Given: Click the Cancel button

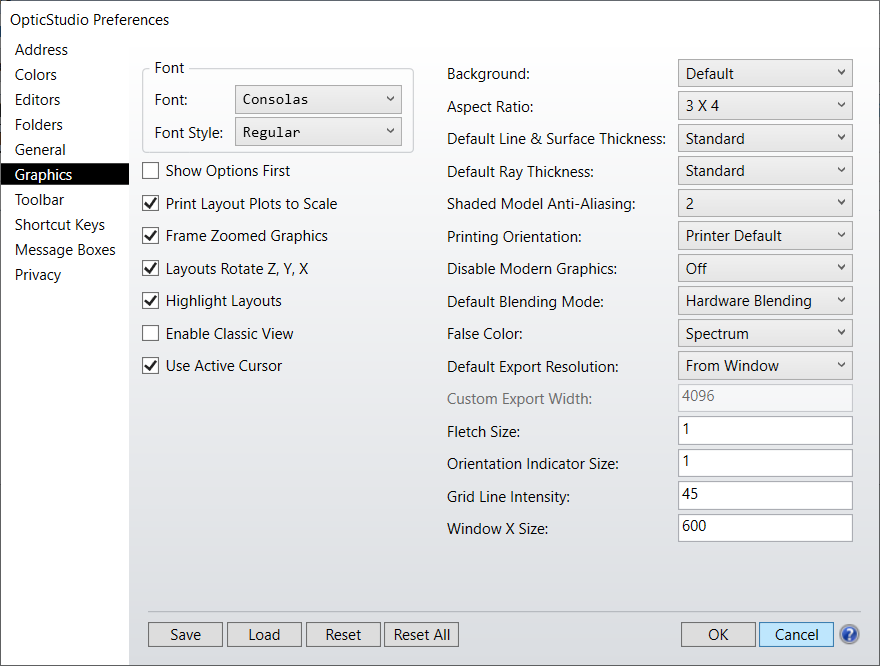Looking at the screenshot, I should [x=796, y=635].
